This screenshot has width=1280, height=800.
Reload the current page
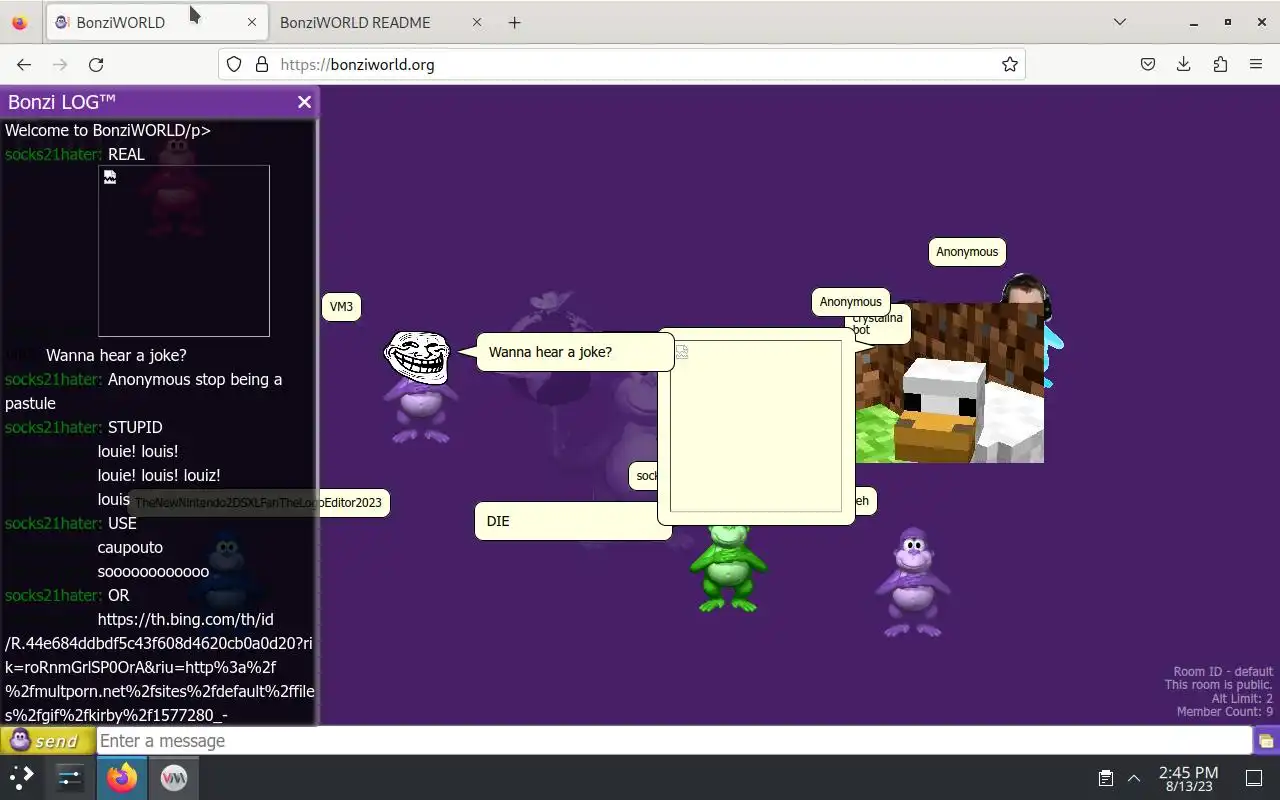(x=96, y=64)
